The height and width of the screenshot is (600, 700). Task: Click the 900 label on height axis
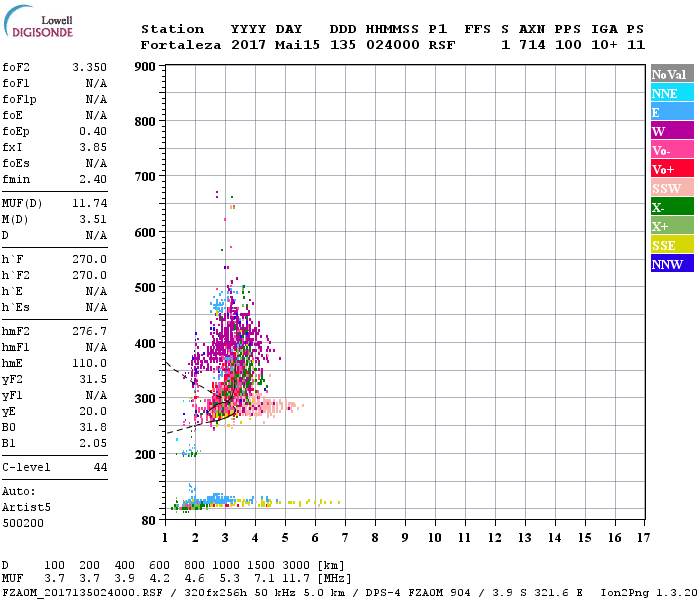coord(145,67)
